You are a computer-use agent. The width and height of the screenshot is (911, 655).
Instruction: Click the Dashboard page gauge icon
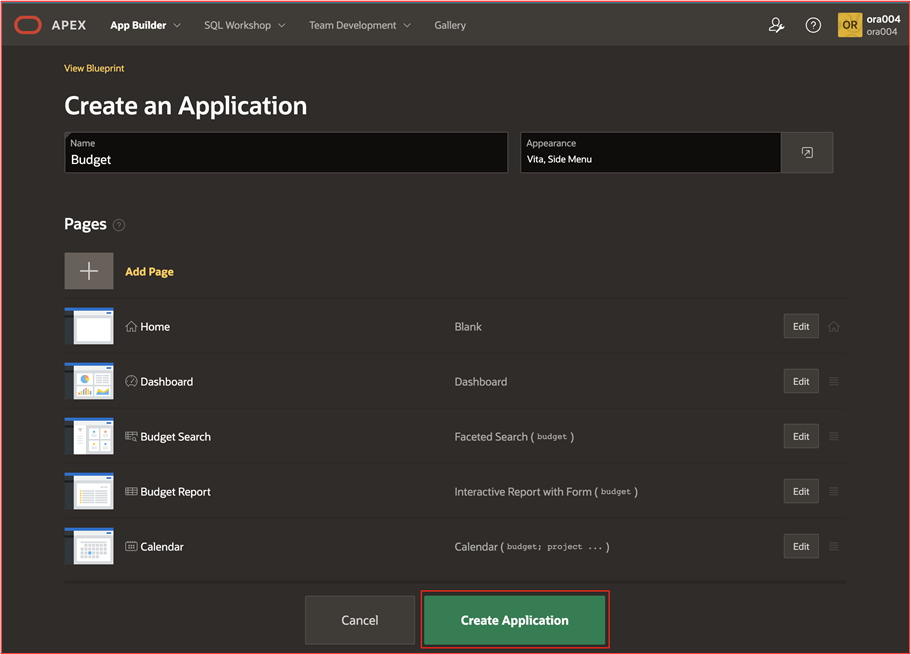[131, 381]
